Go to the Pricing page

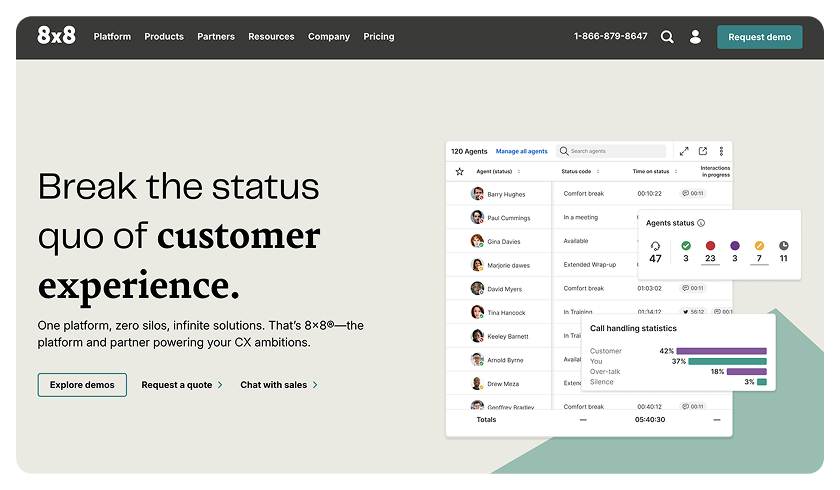point(379,36)
